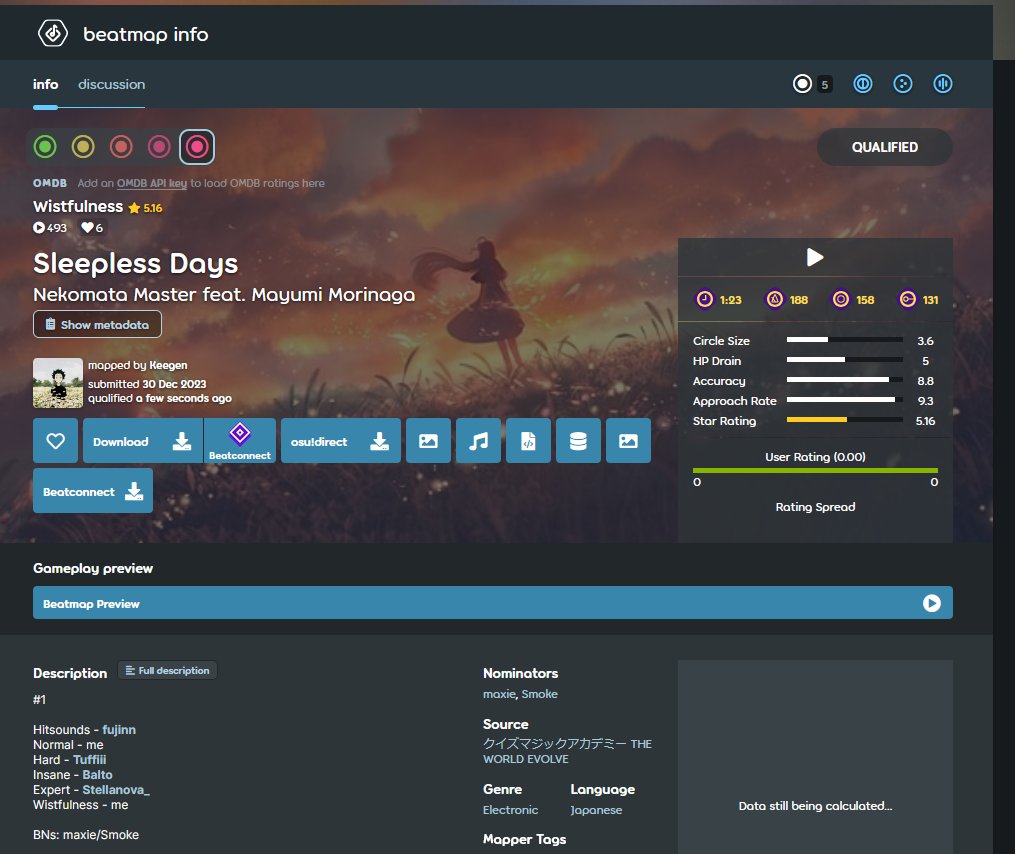Click the Wistfulness difficulty name text
The width and height of the screenshot is (1015, 854).
pyautogui.click(x=78, y=207)
